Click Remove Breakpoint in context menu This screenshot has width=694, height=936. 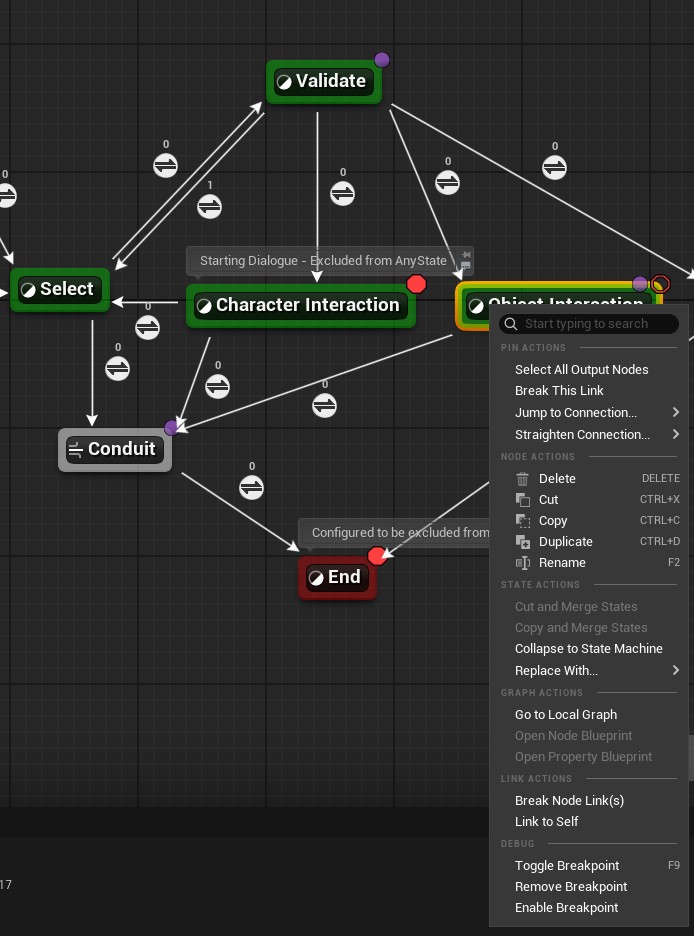tap(570, 887)
